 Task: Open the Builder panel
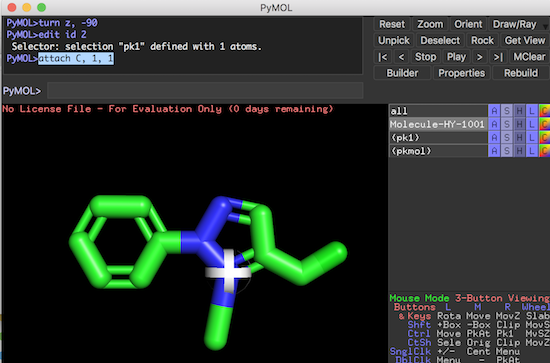click(402, 73)
